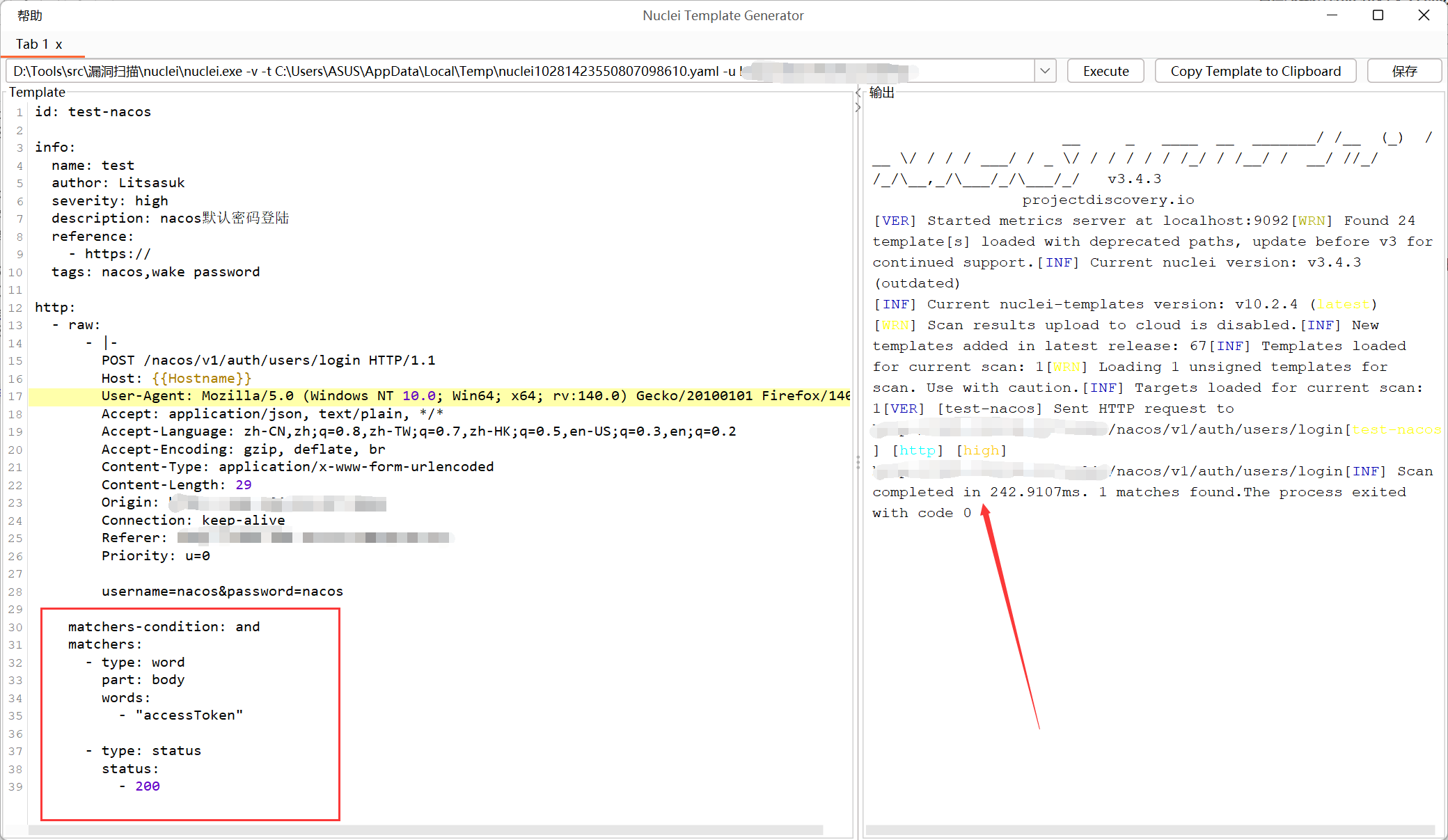Screen dimensions: 1448x840
Task: Select the Tab 1 tab
Action: pos(32,45)
